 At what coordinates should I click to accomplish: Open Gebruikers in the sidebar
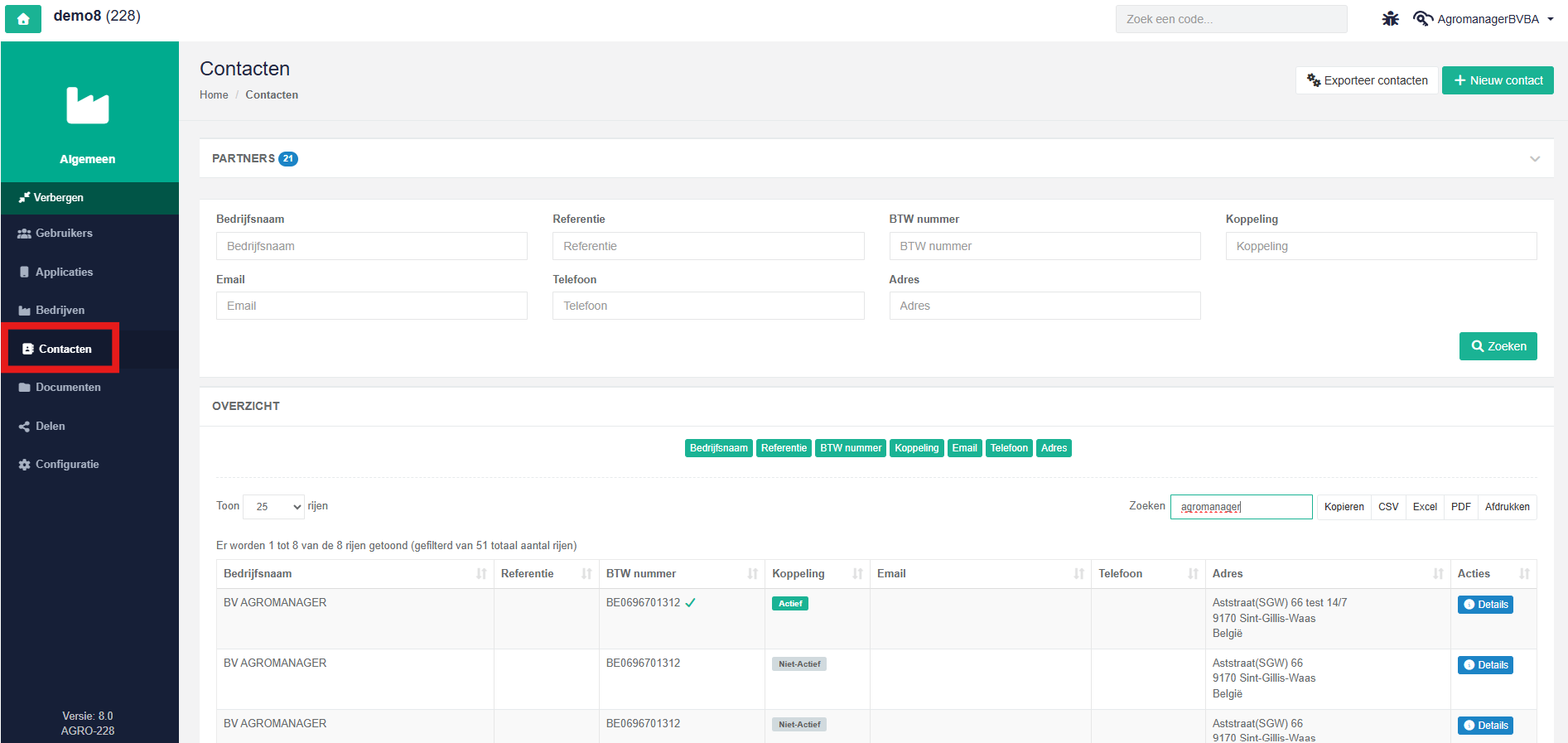pyautogui.click(x=89, y=234)
